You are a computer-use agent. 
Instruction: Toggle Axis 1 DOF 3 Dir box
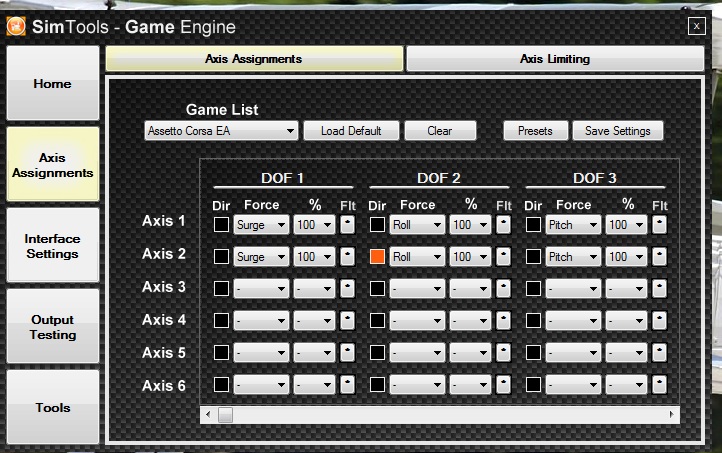click(533, 225)
